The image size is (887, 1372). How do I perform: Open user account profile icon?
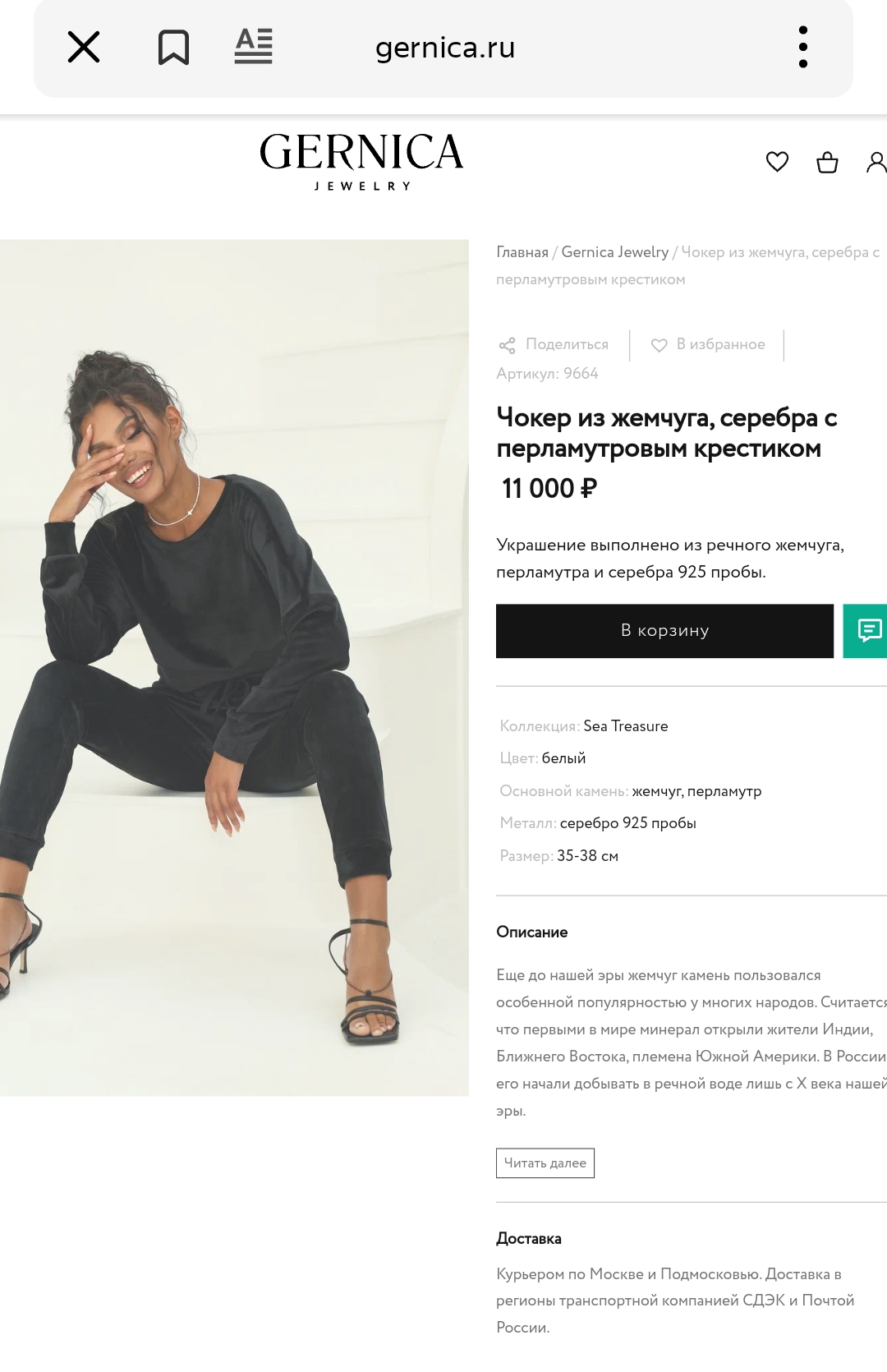[876, 162]
